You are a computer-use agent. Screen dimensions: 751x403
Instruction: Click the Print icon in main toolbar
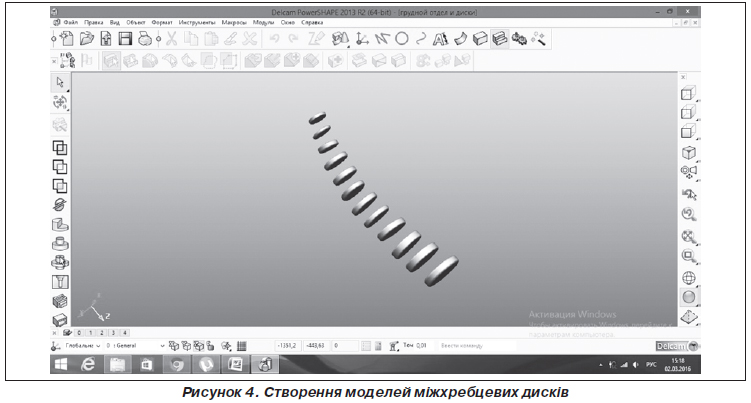click(145, 39)
